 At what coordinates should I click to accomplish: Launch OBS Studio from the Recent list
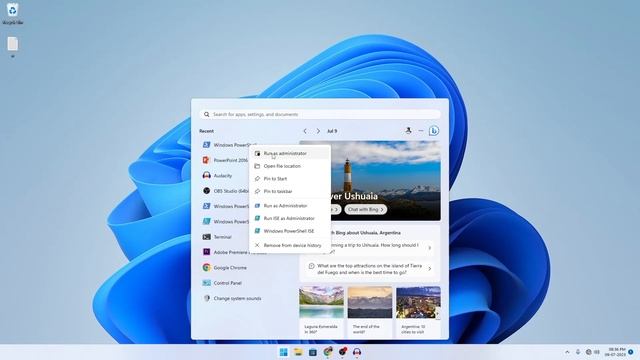click(225, 191)
